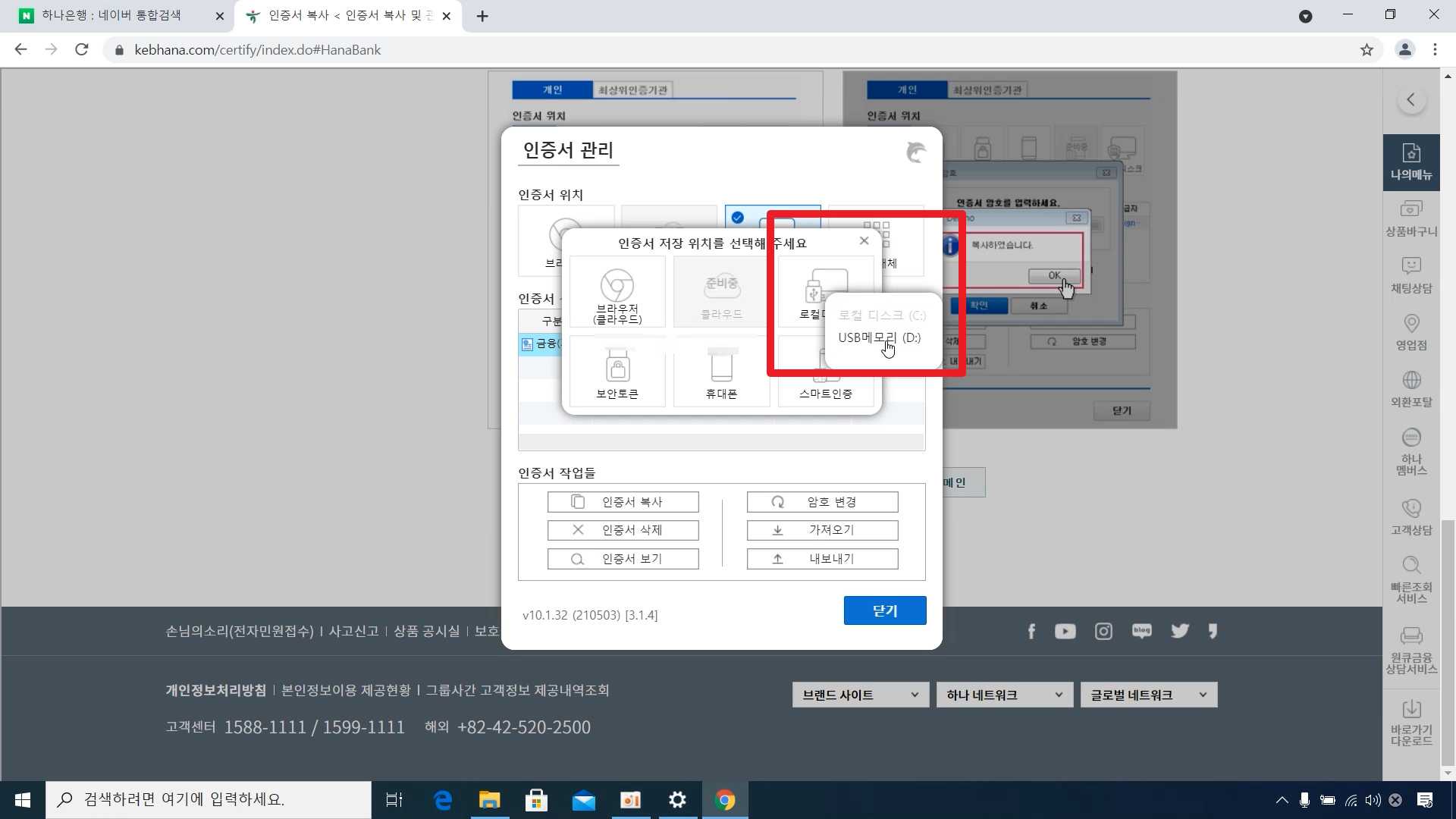Open the 영업점 branch locator icon
Screen dimensions: 1456x819
point(1410,331)
